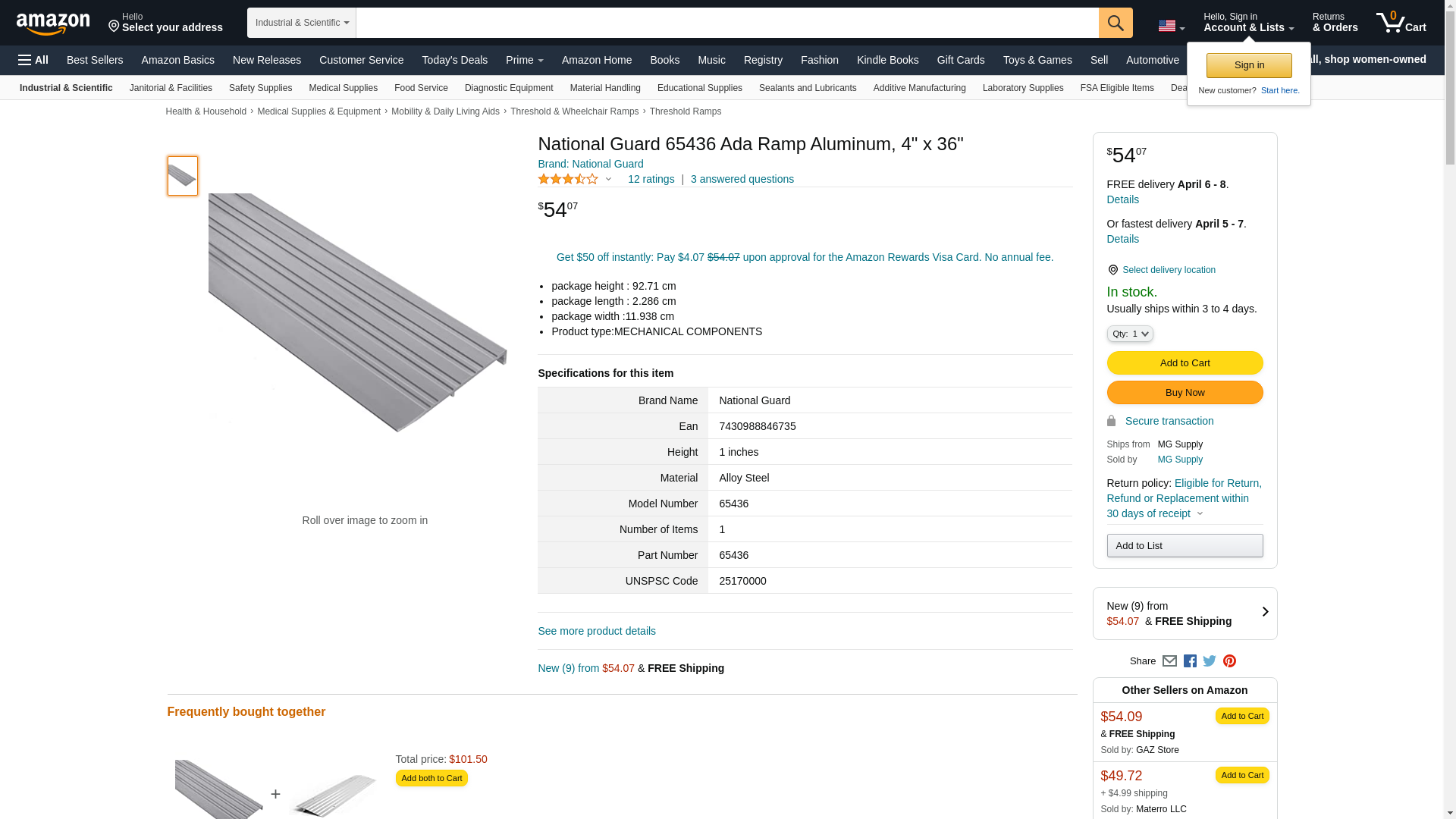Image resolution: width=1456 pixels, height=819 pixels.
Task: Open the New (9) offers arrow
Action: pos(1264,612)
